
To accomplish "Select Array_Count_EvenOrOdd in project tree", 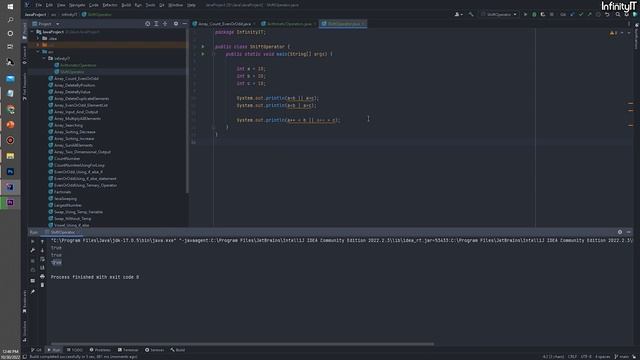I will 76,78.
